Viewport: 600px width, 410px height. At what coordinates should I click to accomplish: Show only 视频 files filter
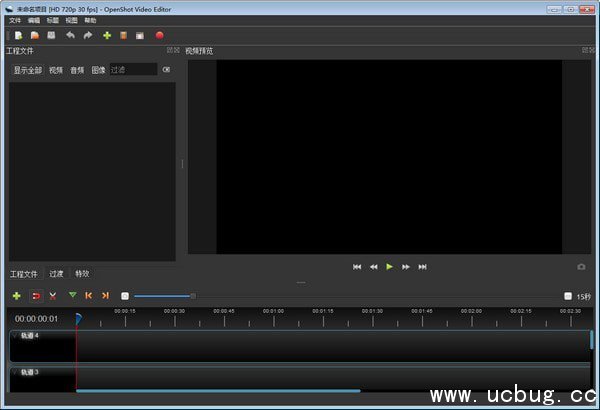[56, 70]
